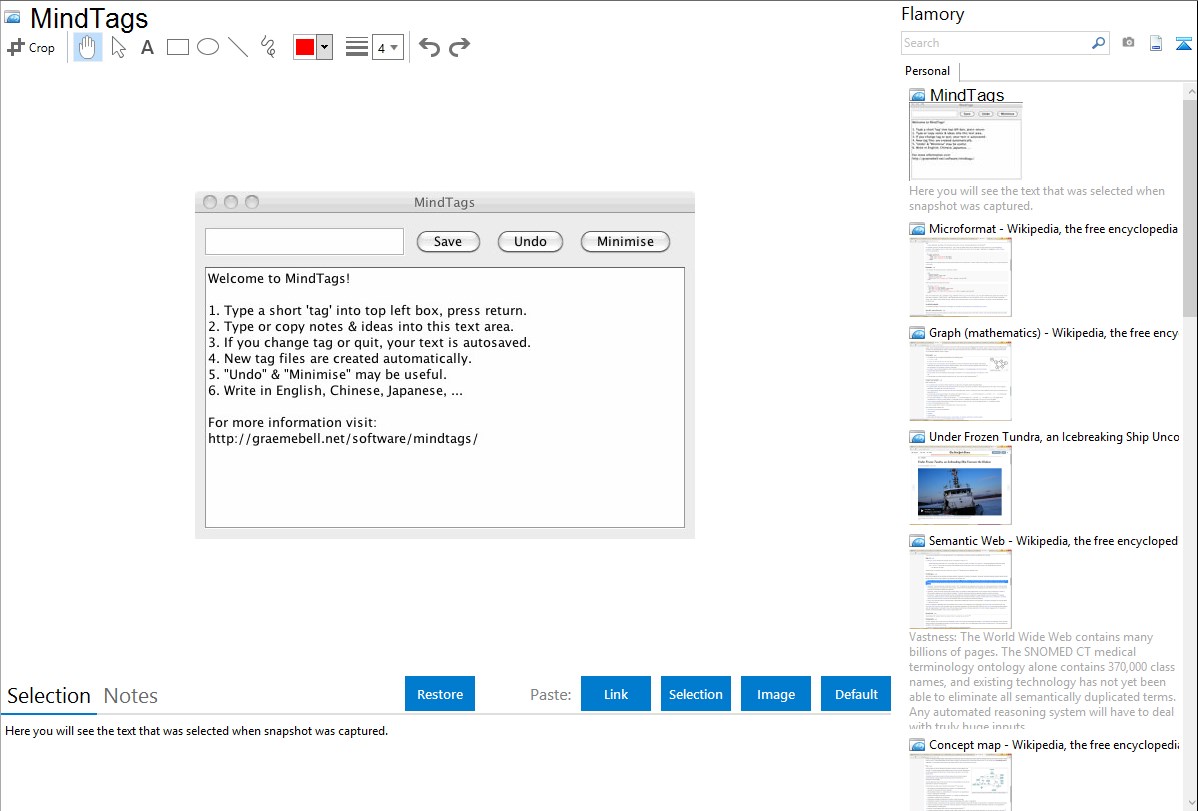Click the Vastness description text of Semantic Web
This screenshot has width=1198, height=811.
(x=1042, y=681)
